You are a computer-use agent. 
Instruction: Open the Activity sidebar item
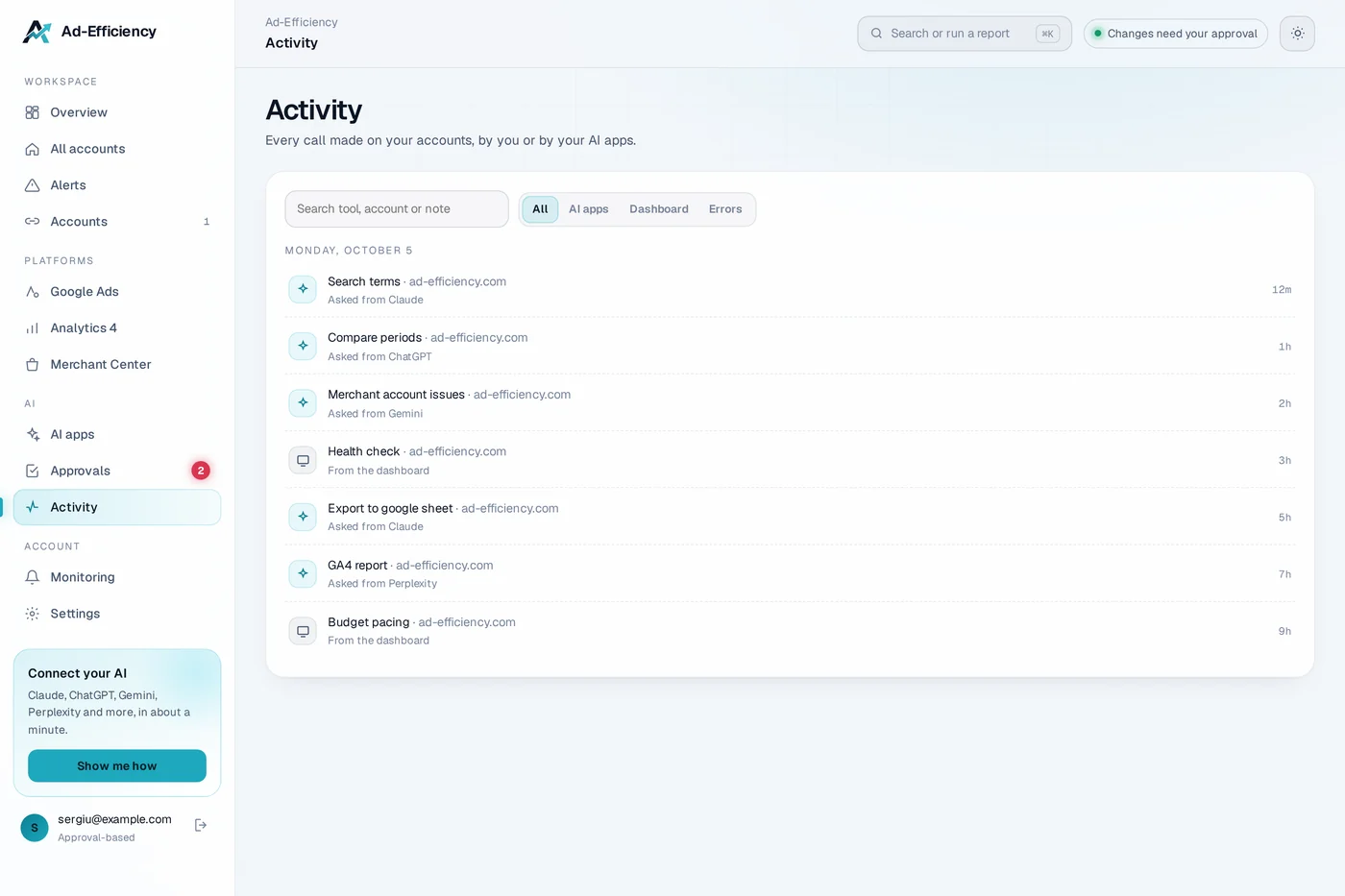pyautogui.click(x=117, y=507)
